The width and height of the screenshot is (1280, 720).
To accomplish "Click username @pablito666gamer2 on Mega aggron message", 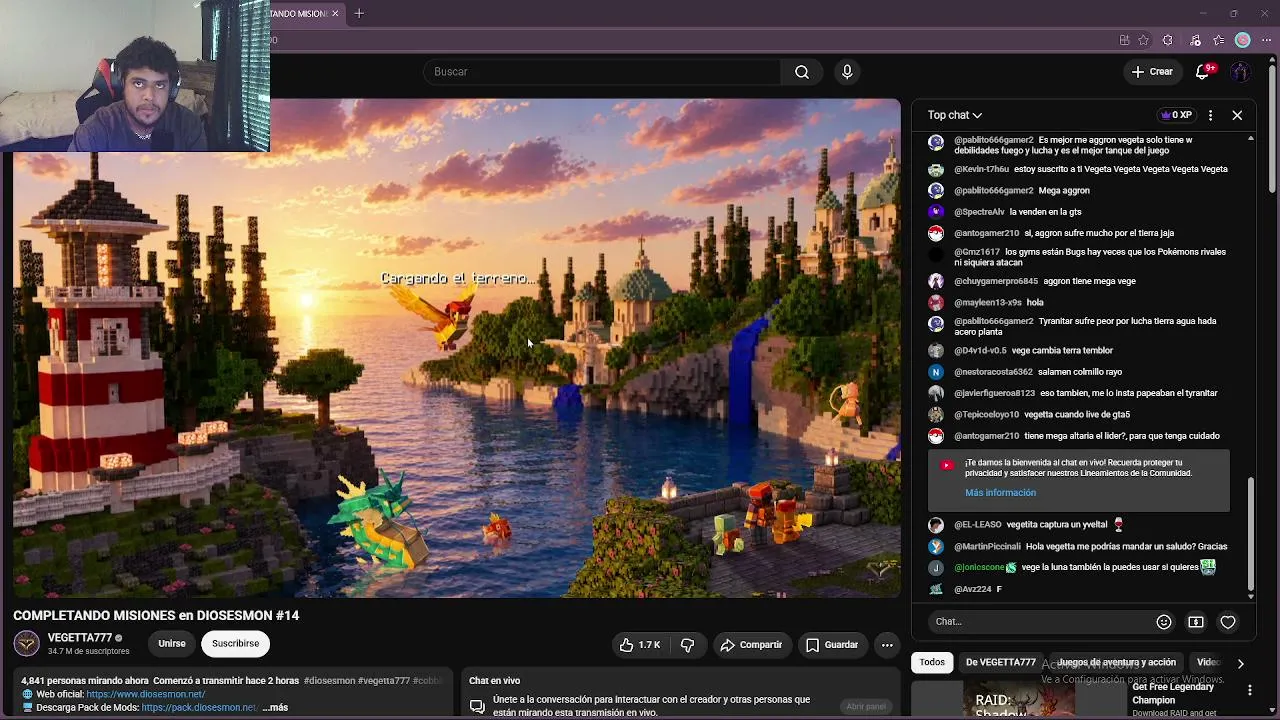I will 994,191.
